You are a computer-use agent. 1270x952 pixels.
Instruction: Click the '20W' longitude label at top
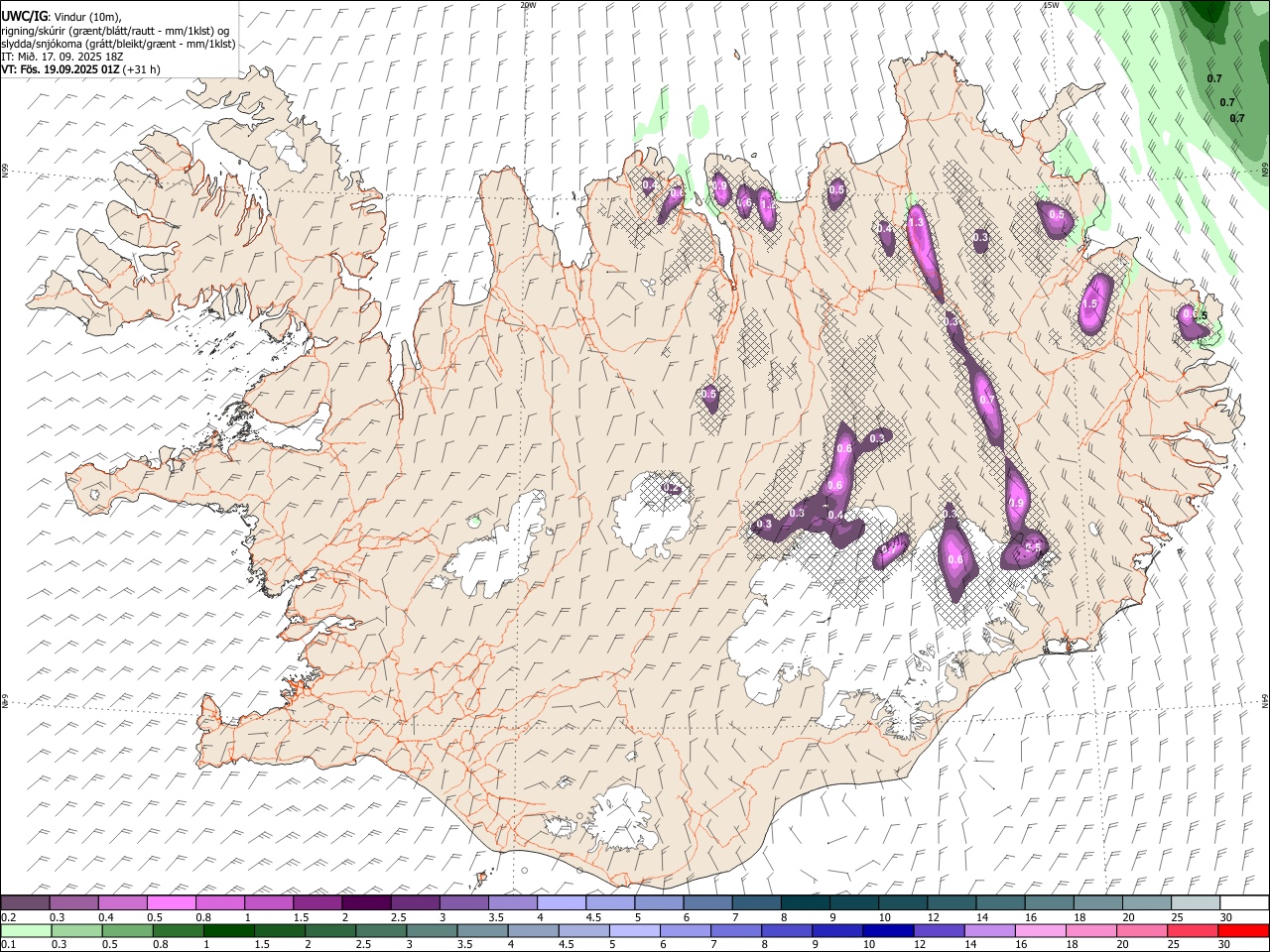pyautogui.click(x=528, y=5)
